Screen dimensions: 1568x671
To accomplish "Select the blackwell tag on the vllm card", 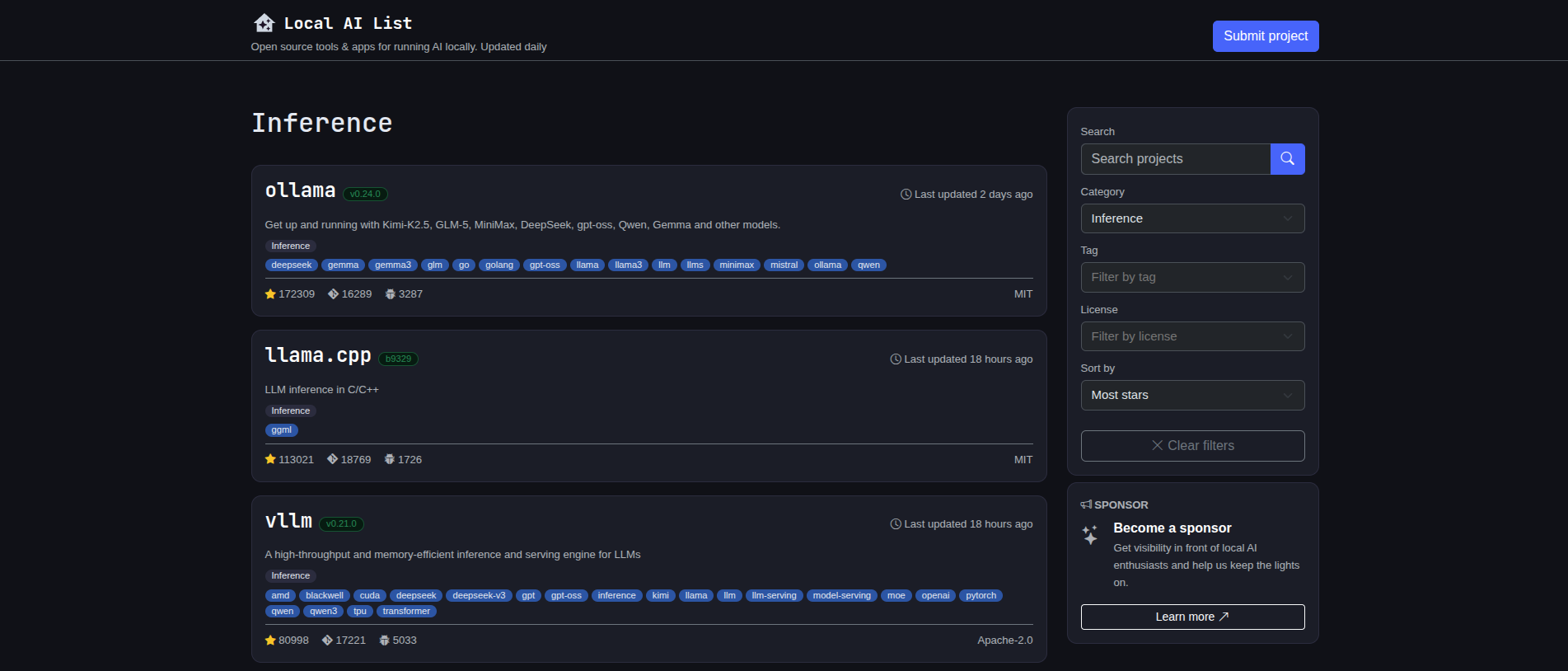I will (325, 596).
